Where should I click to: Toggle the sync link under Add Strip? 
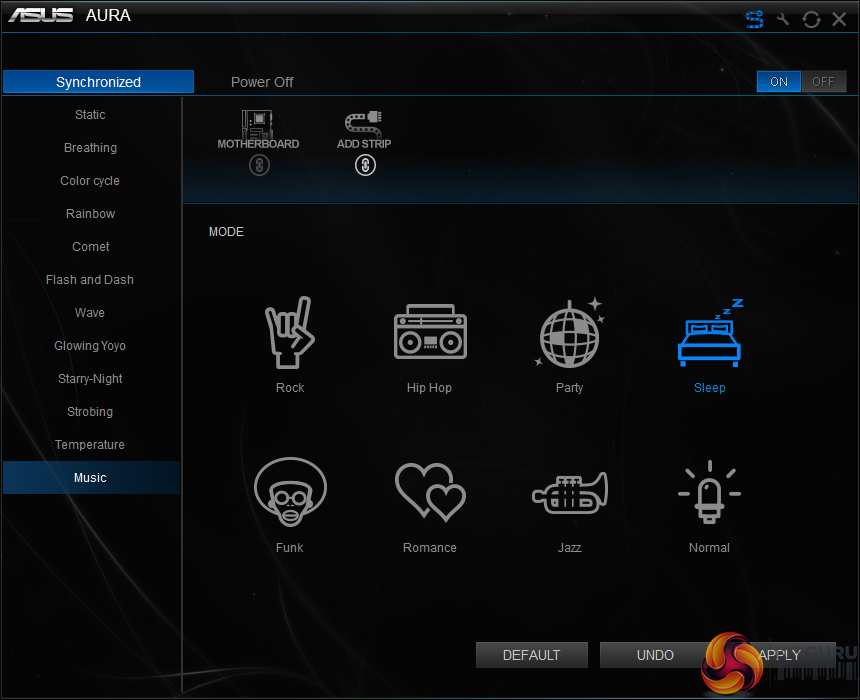(365, 165)
